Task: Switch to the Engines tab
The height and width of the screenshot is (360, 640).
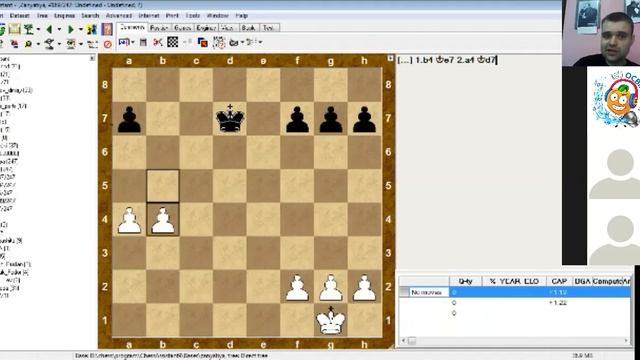Action: (206, 28)
